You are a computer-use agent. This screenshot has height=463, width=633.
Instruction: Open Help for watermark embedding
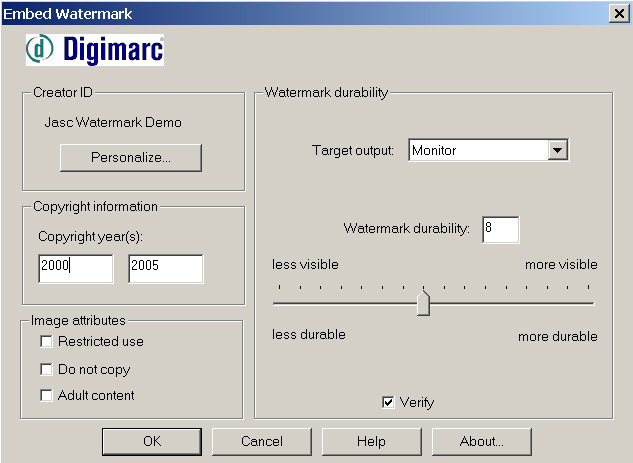tap(371, 441)
